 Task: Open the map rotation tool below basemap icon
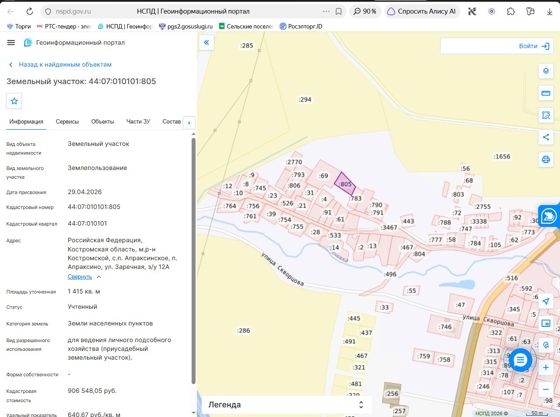[546, 345]
